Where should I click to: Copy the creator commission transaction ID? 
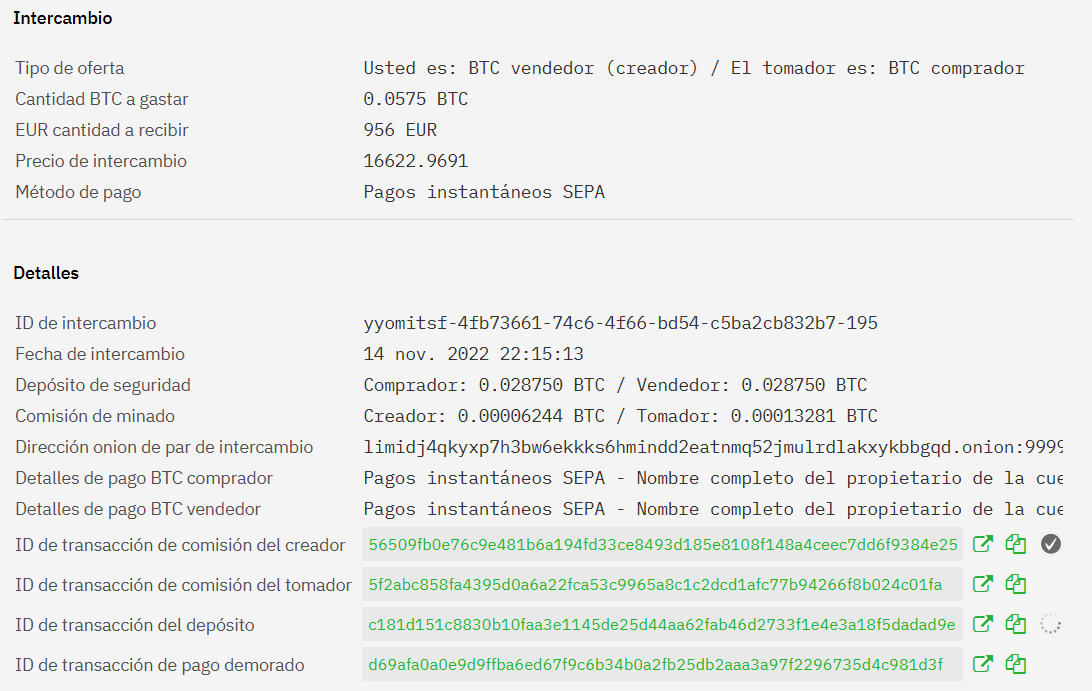tap(1015, 544)
